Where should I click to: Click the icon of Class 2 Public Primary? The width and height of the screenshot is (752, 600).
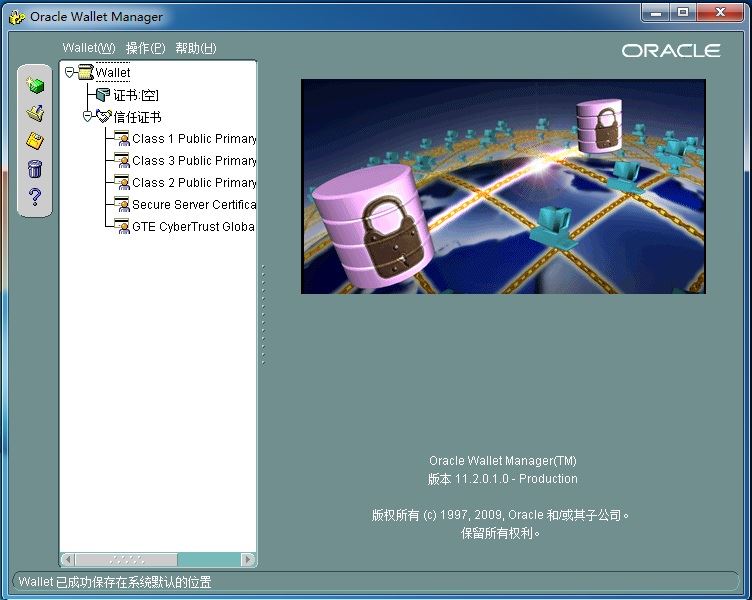[122, 182]
